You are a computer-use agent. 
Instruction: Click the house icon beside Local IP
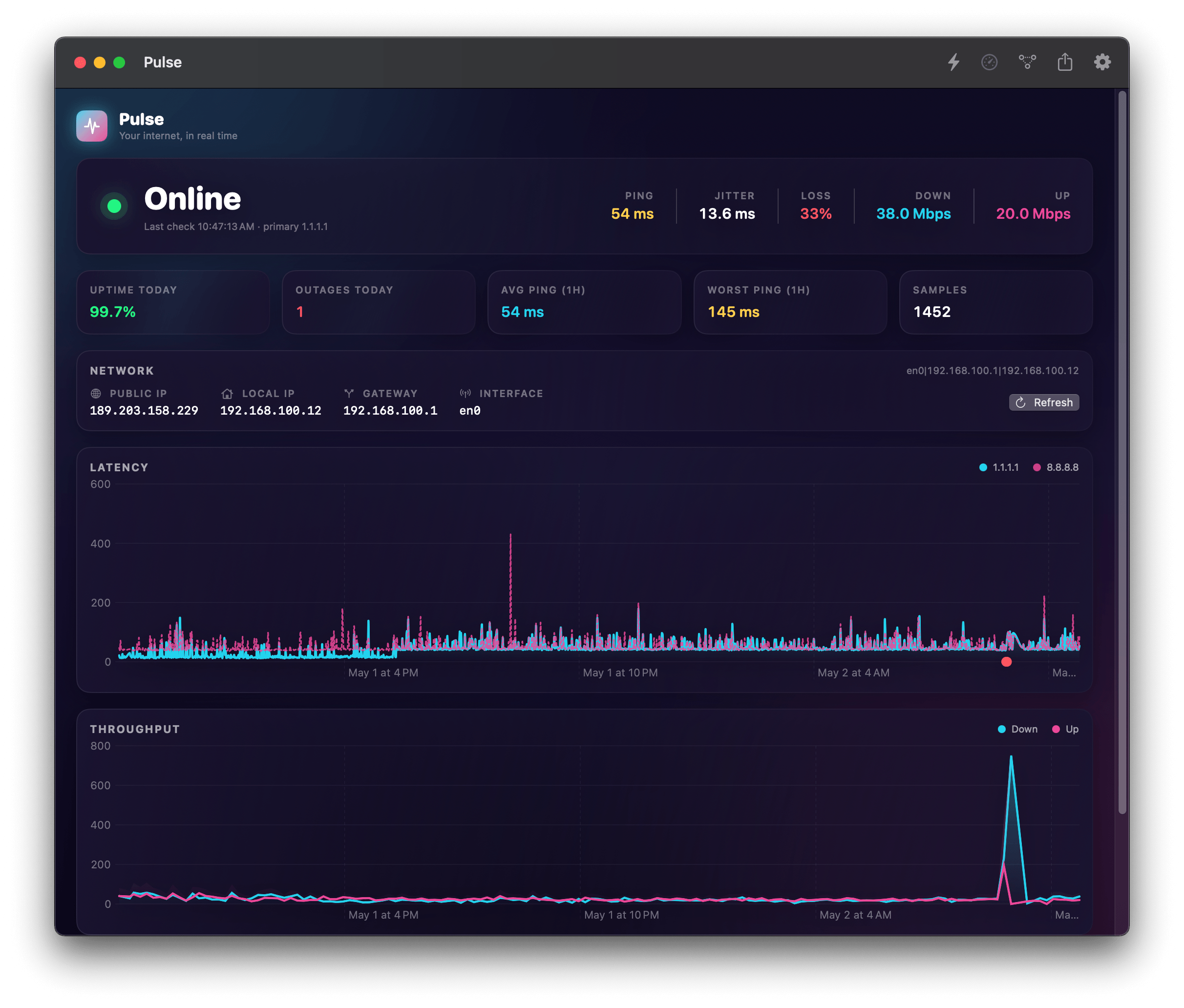pyautogui.click(x=227, y=394)
